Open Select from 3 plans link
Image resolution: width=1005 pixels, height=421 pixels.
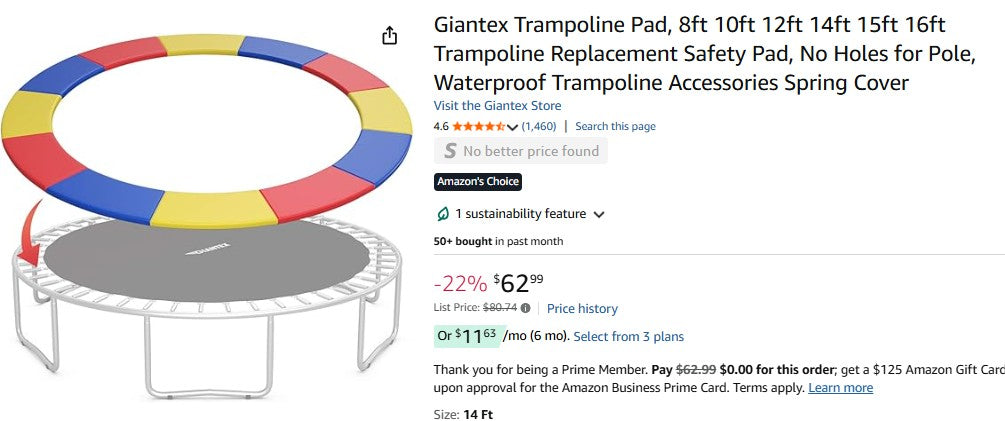pyautogui.click(x=628, y=337)
